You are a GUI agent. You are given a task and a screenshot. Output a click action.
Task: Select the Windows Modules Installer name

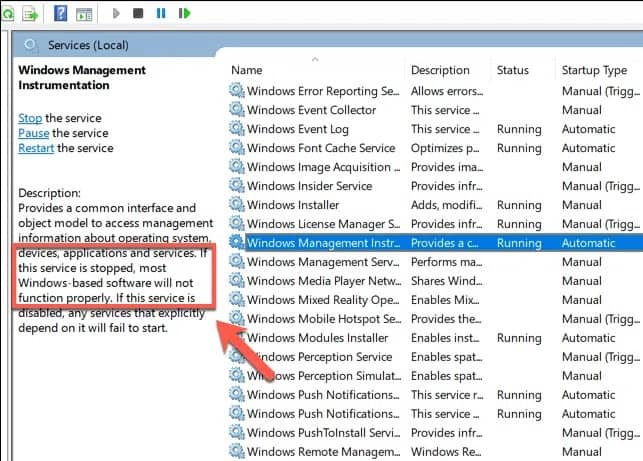coord(317,338)
